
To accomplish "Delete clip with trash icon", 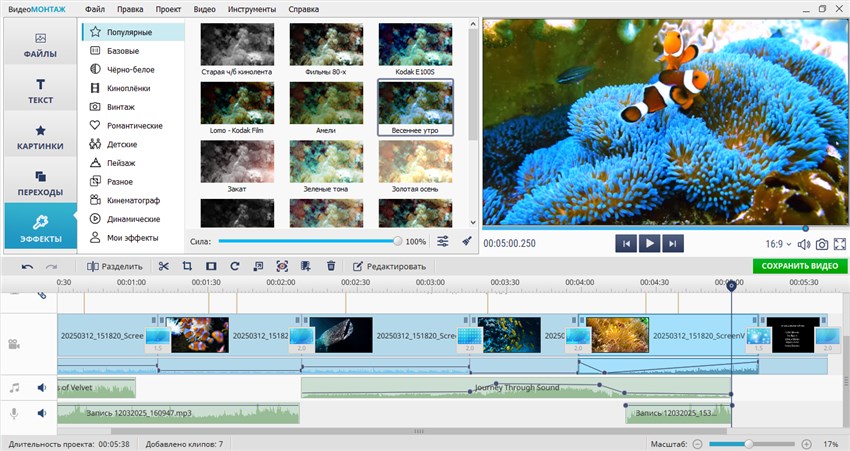I will tap(331, 266).
